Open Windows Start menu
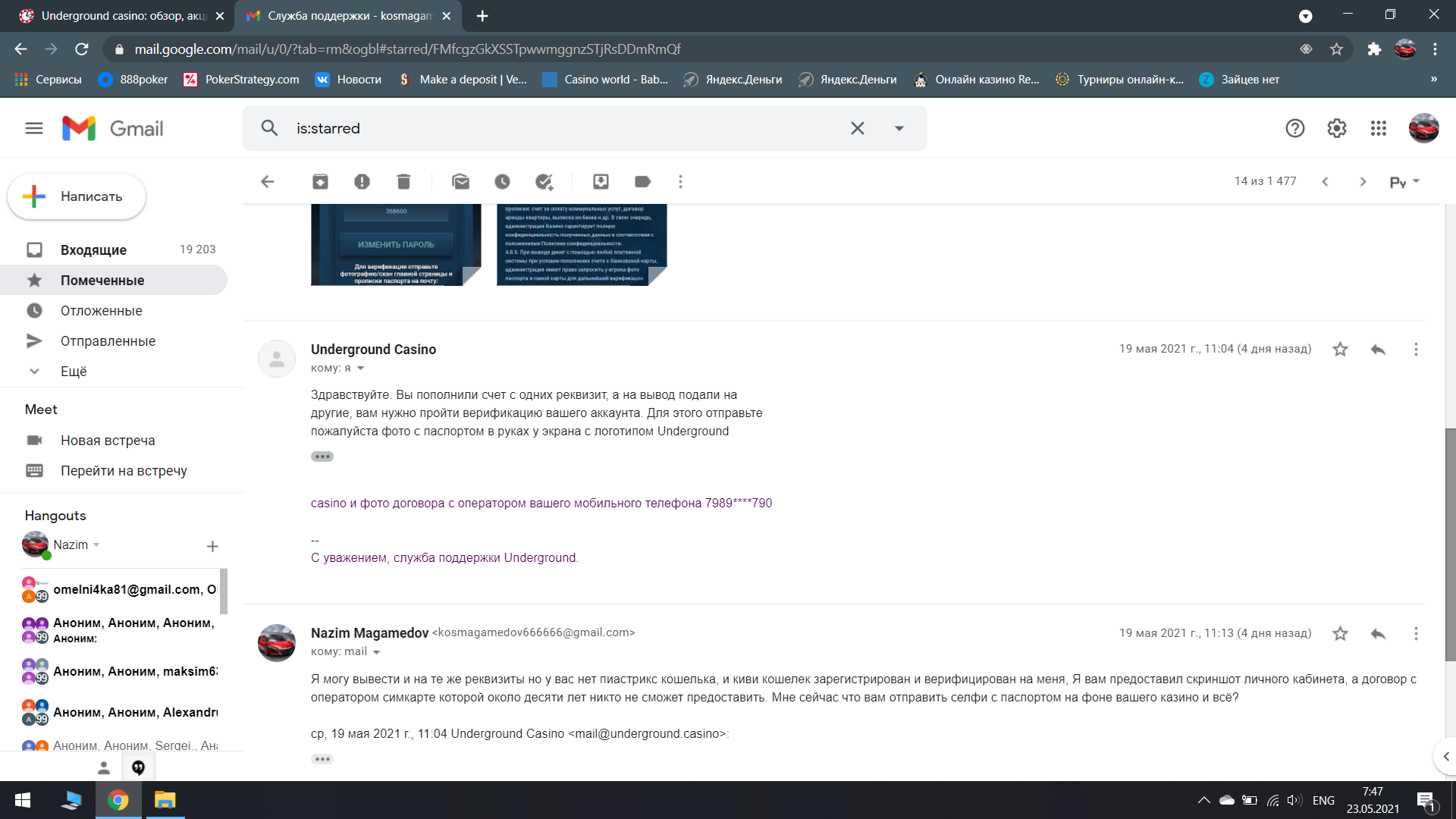The width and height of the screenshot is (1456, 819). click(23, 800)
